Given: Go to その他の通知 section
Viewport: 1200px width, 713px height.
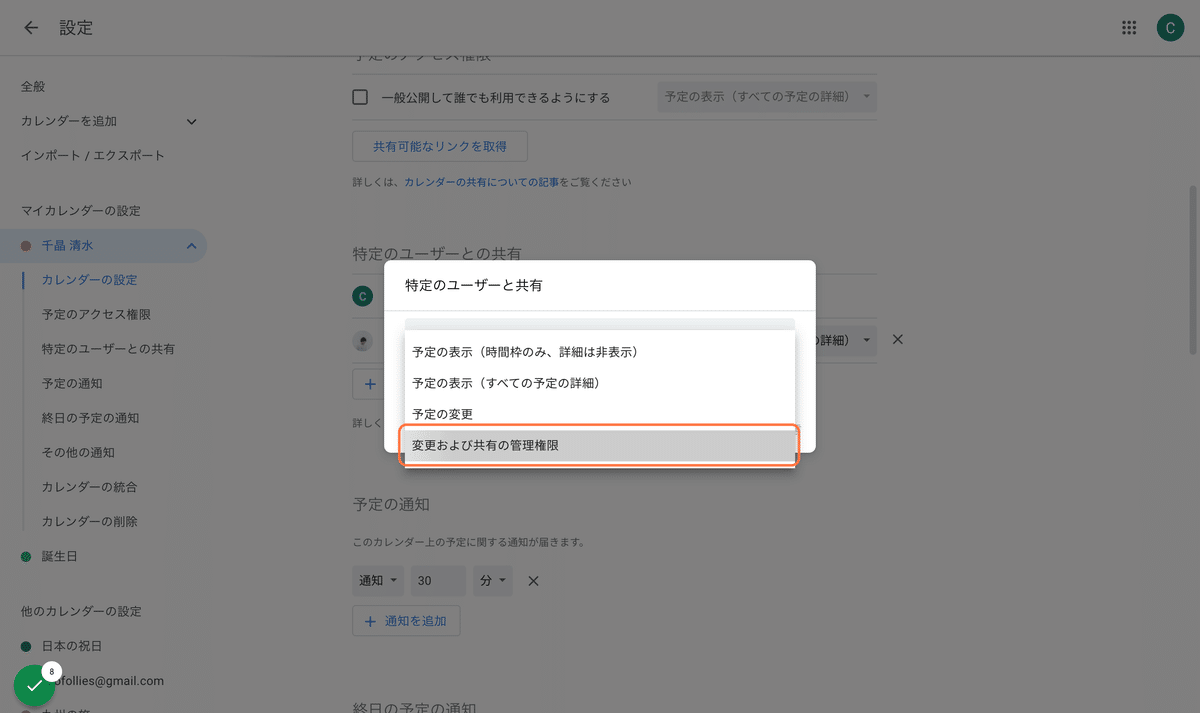Looking at the screenshot, I should [78, 453].
